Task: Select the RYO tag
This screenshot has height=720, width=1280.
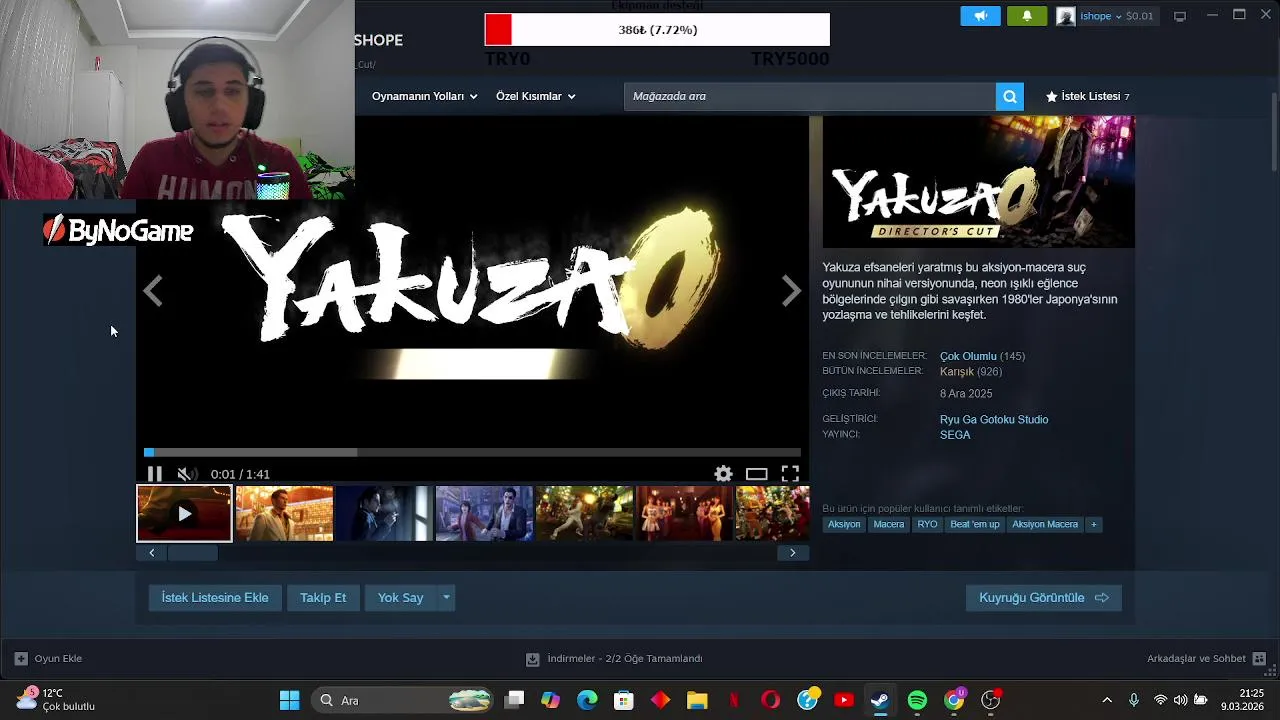Action: click(x=927, y=524)
